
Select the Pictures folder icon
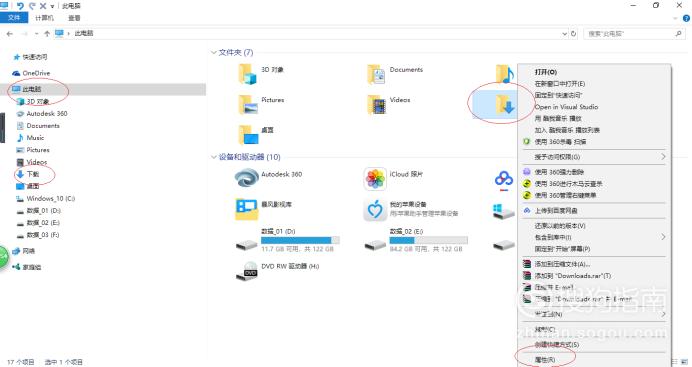click(248, 104)
